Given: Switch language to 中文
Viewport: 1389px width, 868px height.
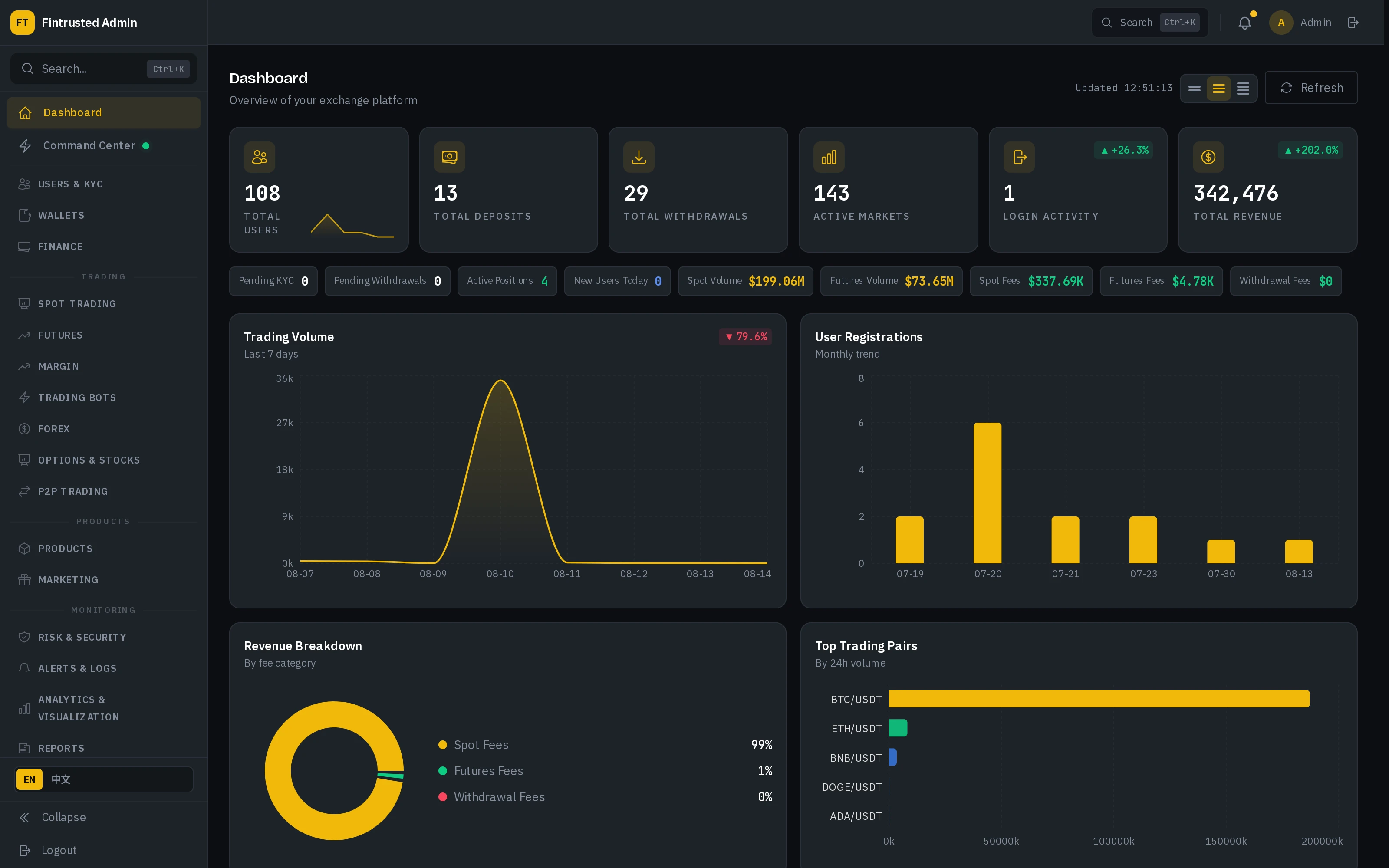Looking at the screenshot, I should [x=61, y=779].
